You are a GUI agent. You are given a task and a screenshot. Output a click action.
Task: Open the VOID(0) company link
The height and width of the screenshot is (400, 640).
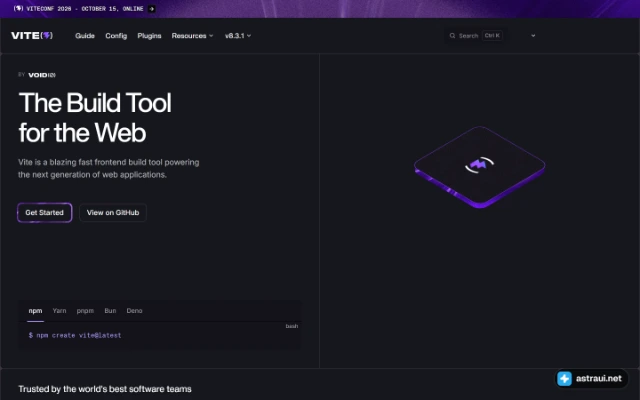point(42,75)
